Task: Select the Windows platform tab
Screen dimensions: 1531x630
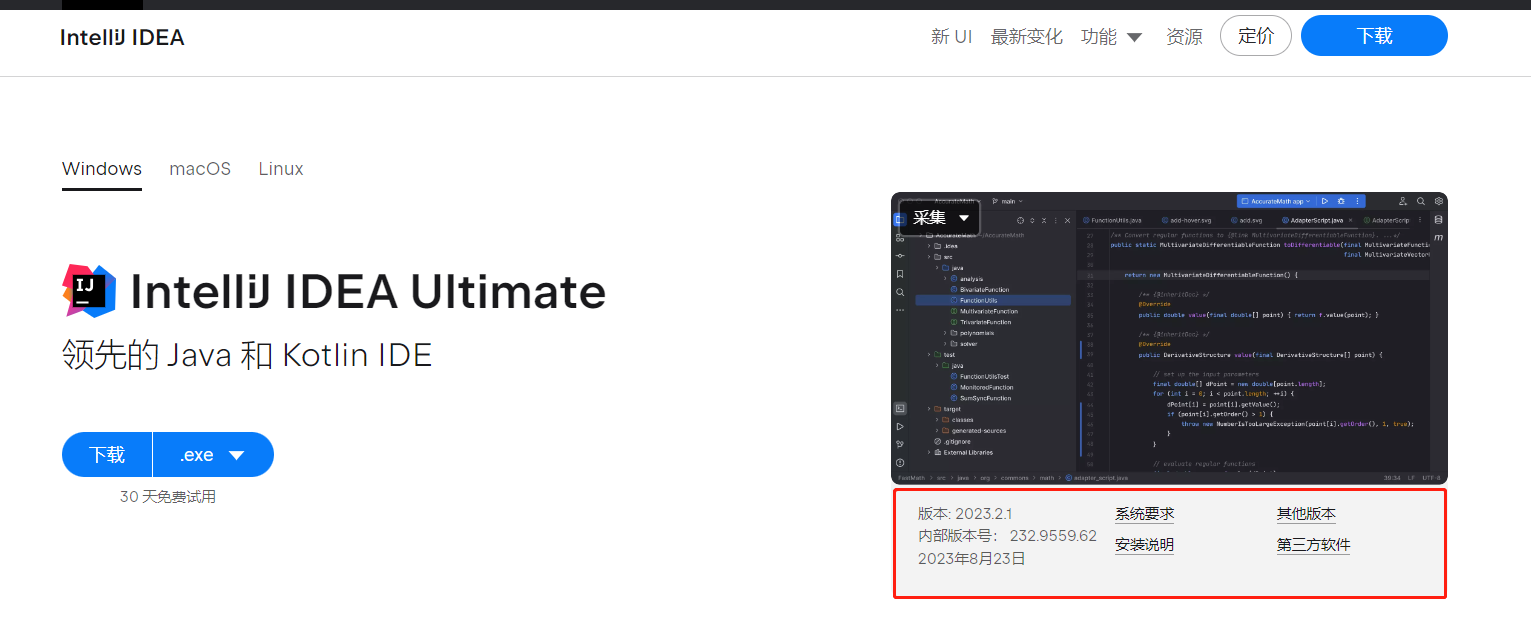Action: pyautogui.click(x=102, y=169)
